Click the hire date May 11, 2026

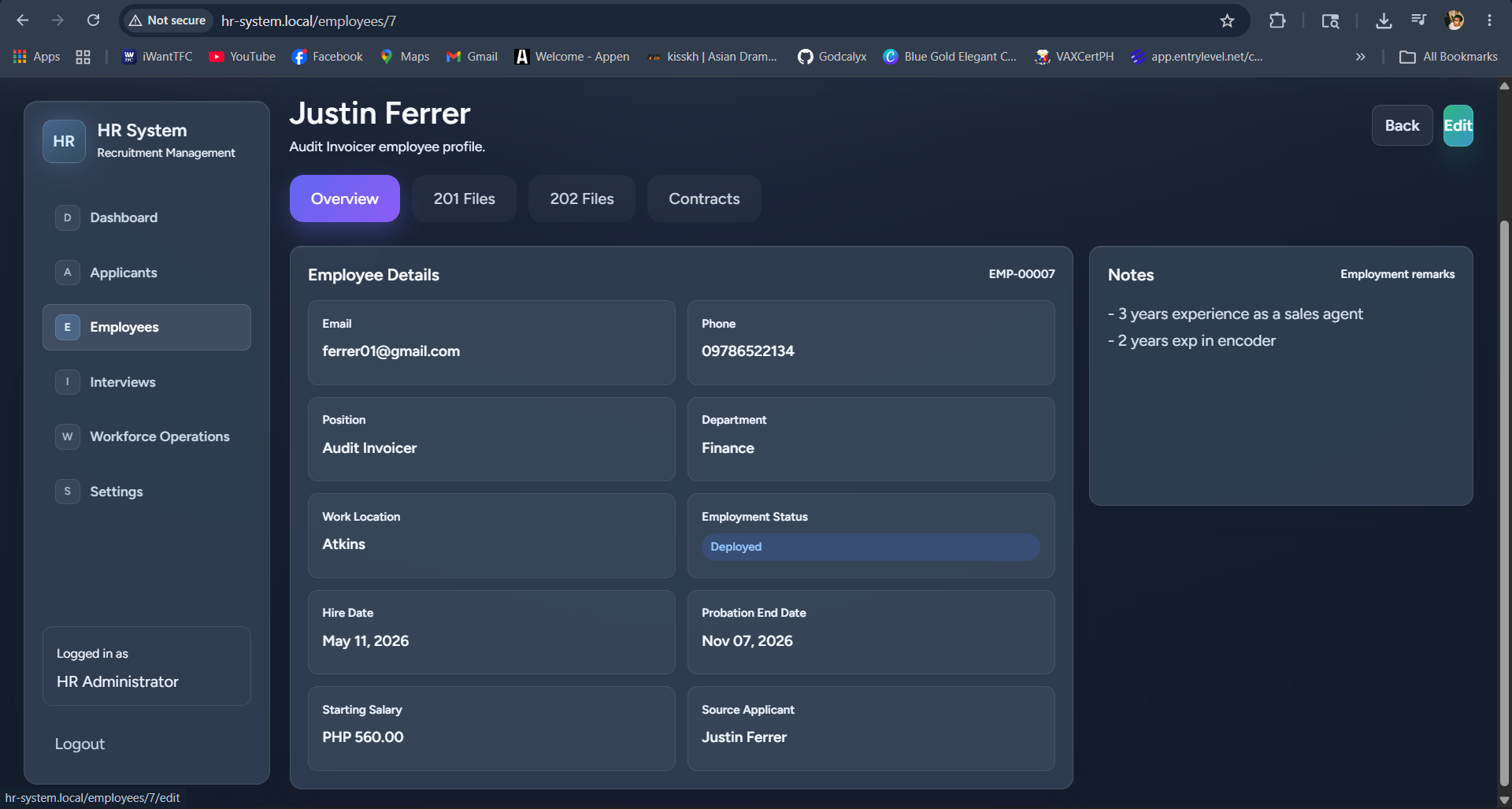click(x=365, y=641)
